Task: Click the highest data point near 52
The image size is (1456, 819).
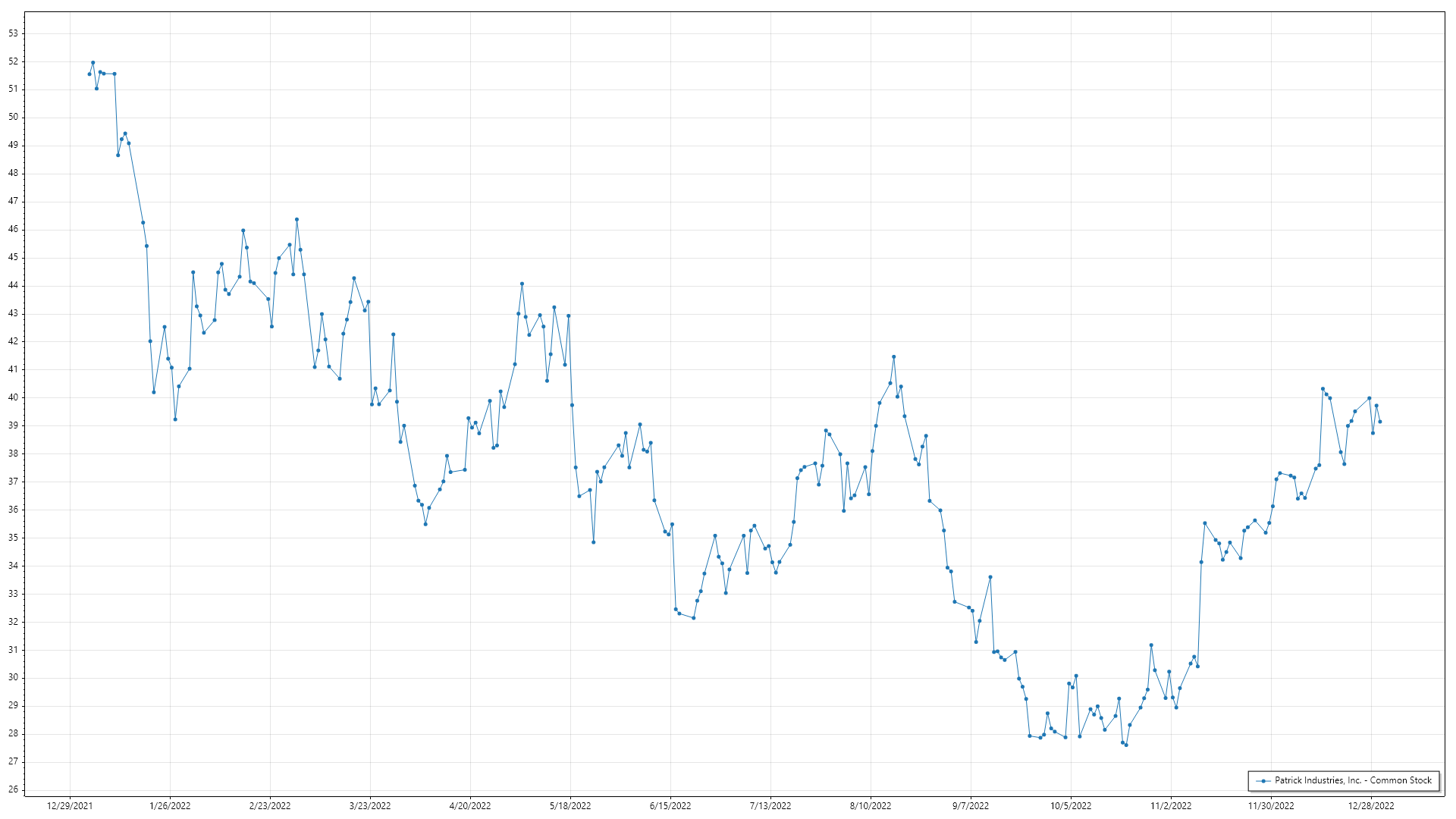Action: [93, 63]
